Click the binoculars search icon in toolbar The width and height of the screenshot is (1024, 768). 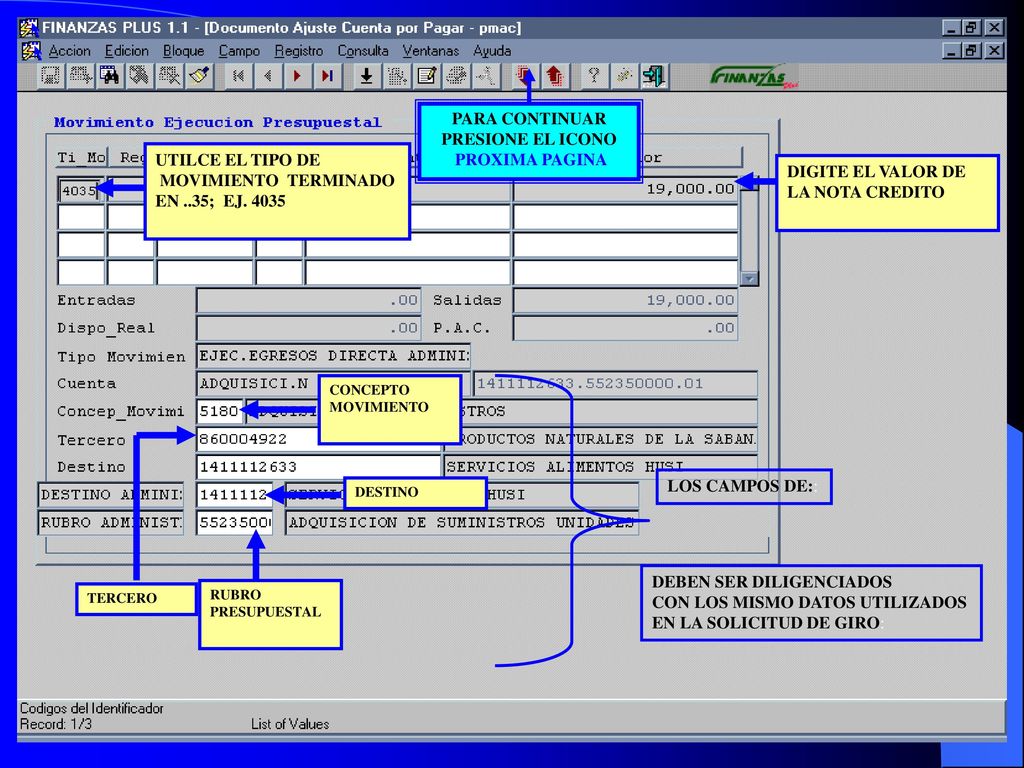(109, 76)
